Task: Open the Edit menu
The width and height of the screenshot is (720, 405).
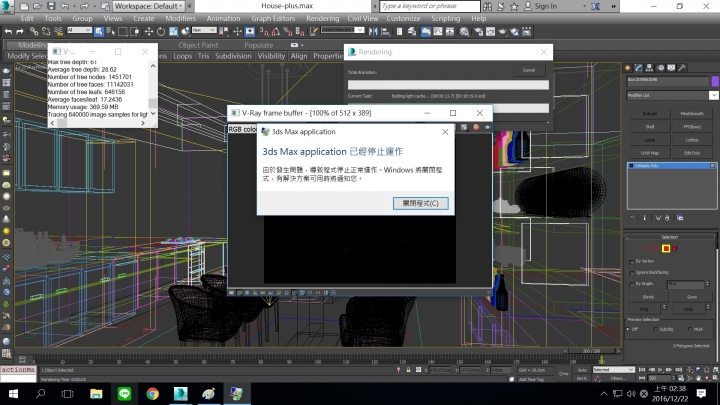Action: point(27,18)
